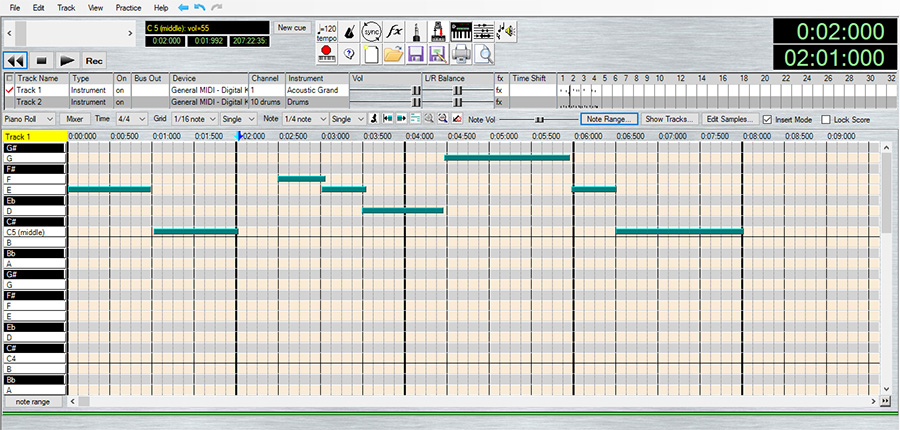Click the record-from-keyboard red dot icon
Viewport: 900px width, 430px height.
[x=327, y=55]
